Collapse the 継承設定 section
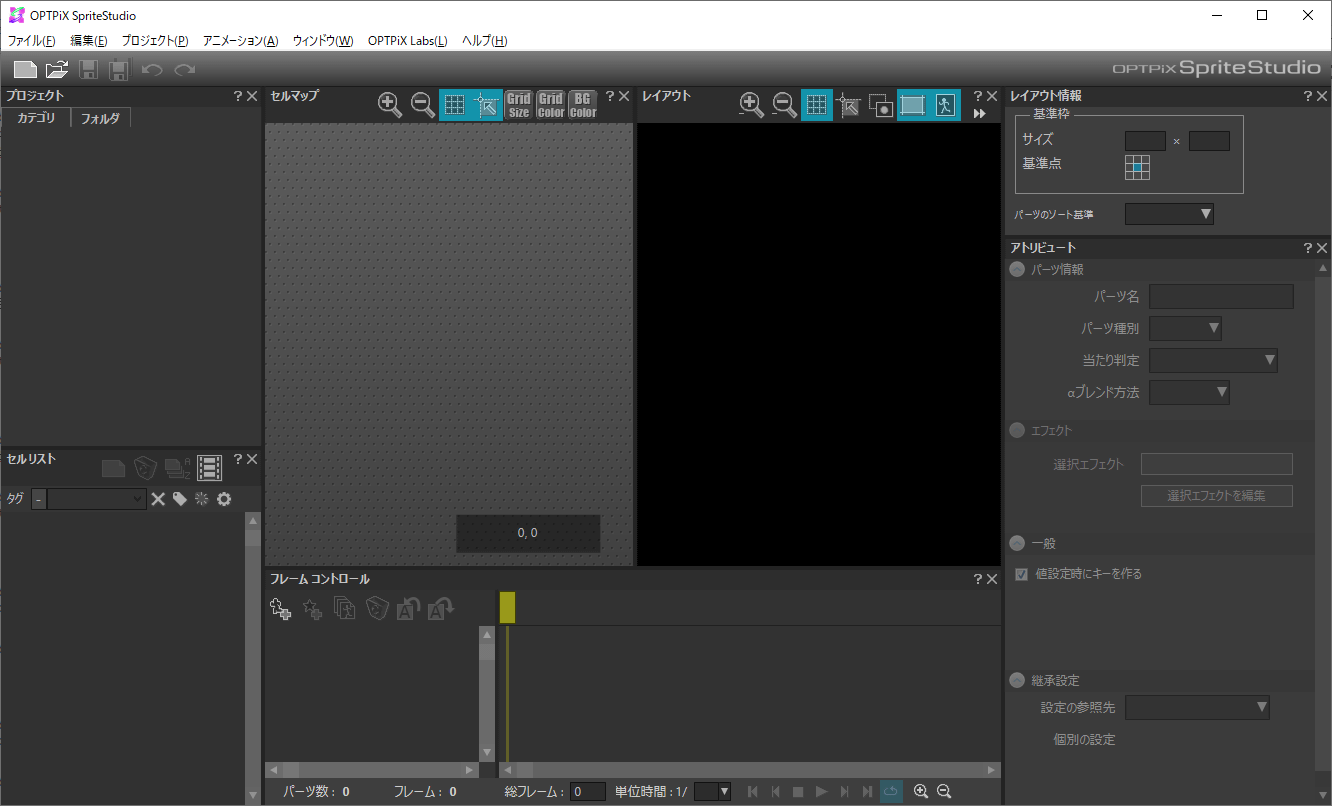The image size is (1332, 806). [1017, 680]
